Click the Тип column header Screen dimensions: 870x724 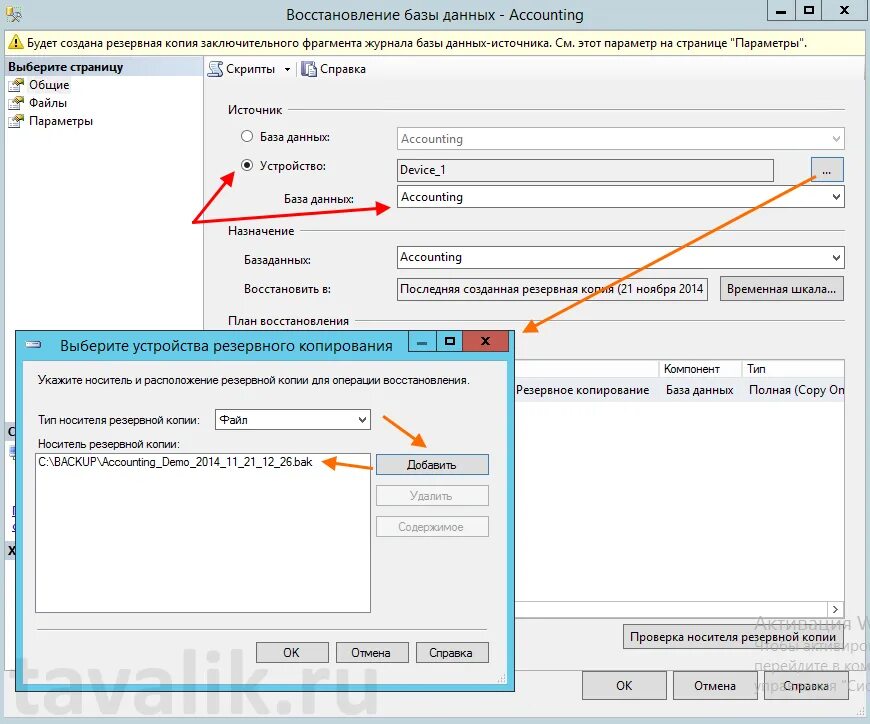click(793, 369)
